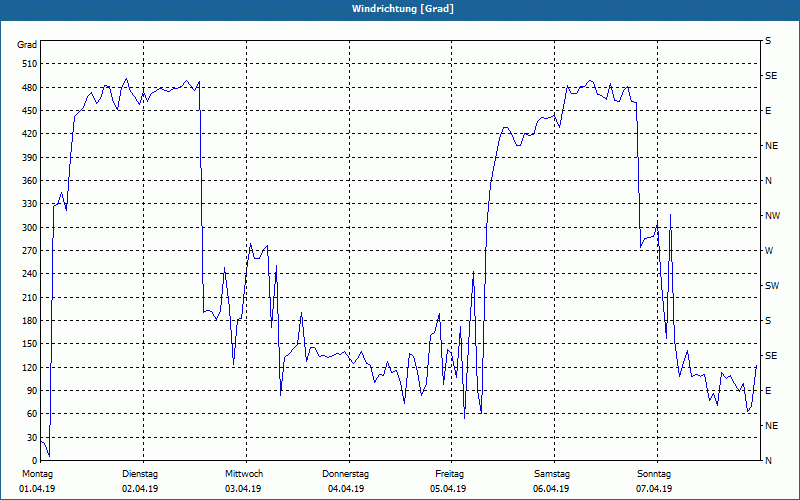The image size is (800, 500).
Task: Select the SW compass label
Action: (x=772, y=286)
